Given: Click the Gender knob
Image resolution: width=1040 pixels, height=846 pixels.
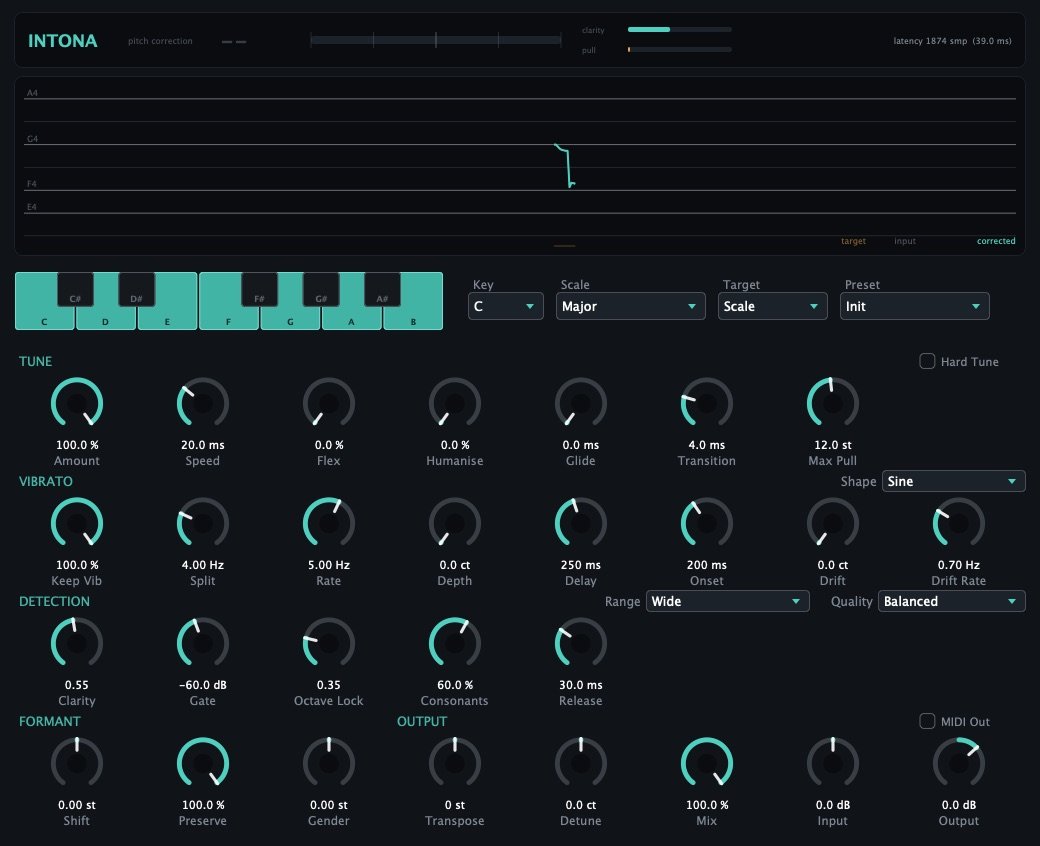Looking at the screenshot, I should click(x=328, y=762).
